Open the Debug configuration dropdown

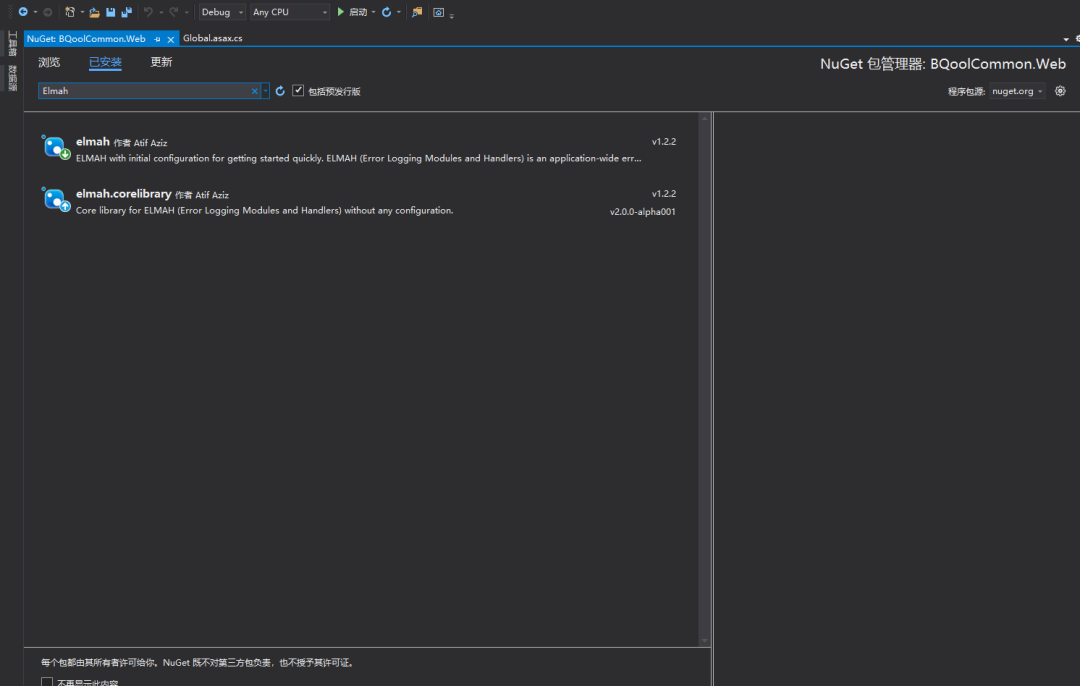(x=222, y=12)
